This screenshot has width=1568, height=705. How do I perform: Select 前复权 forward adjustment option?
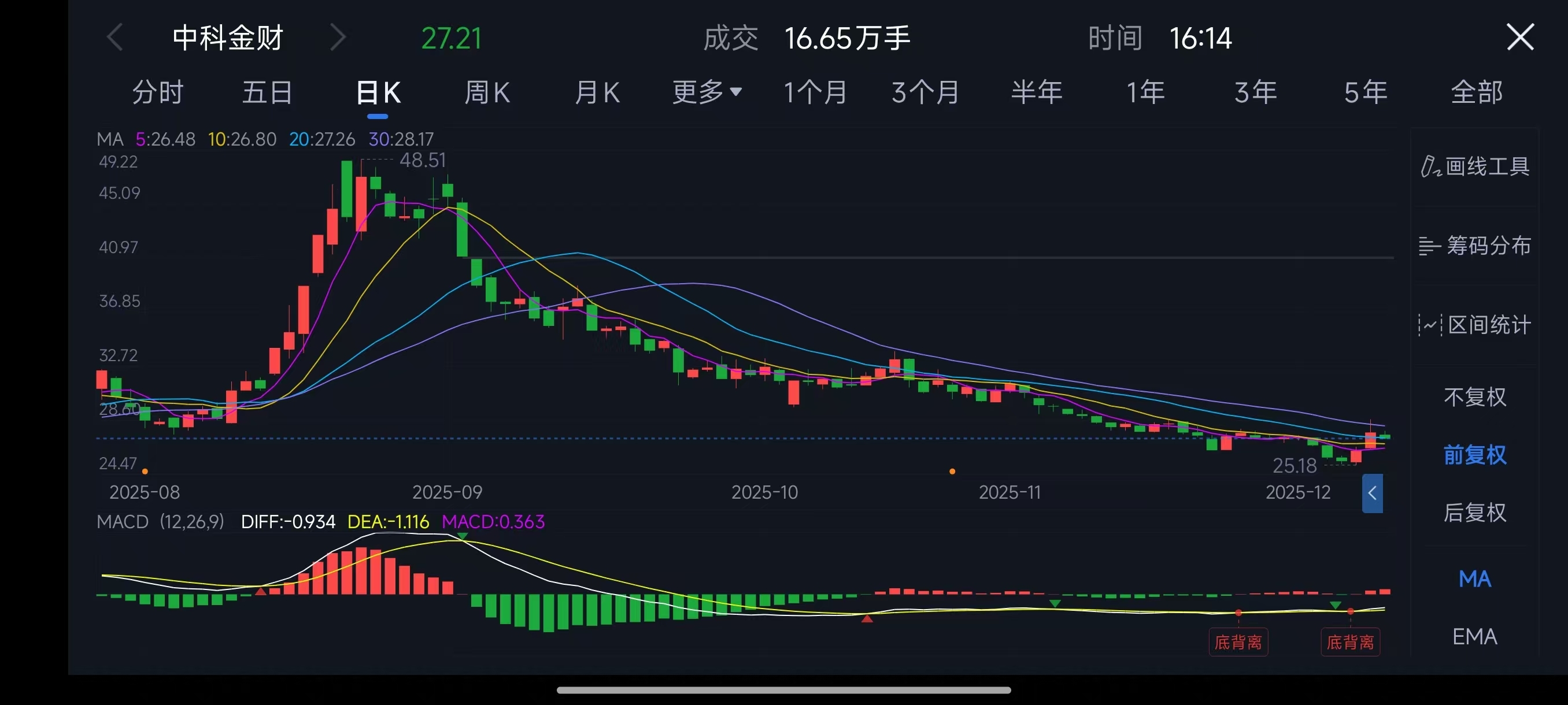[x=1474, y=455]
